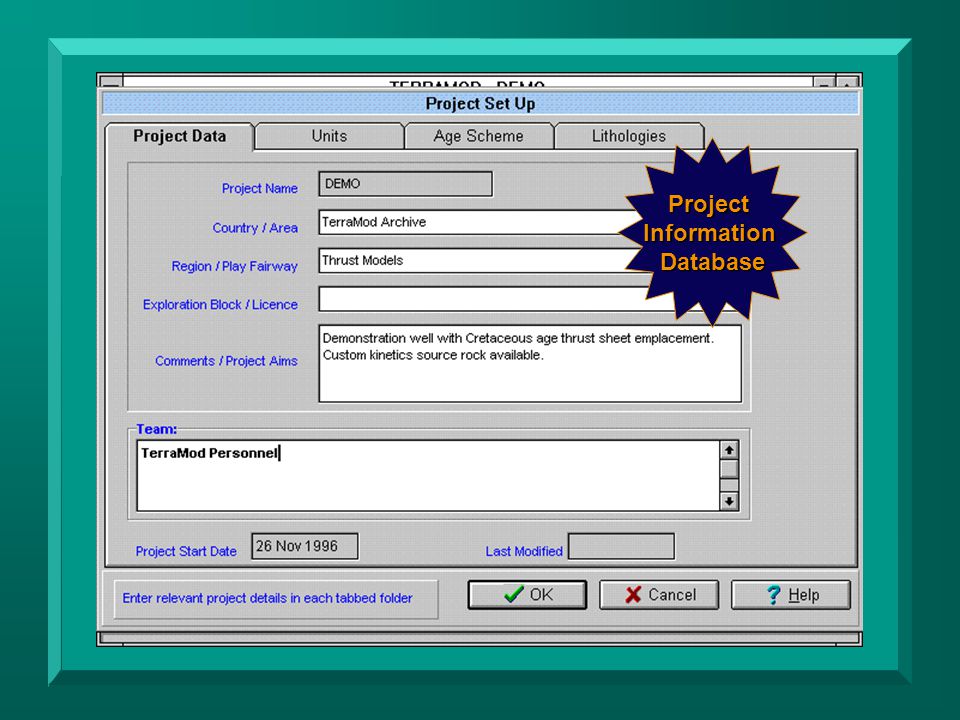Switch to the Project Data tab

pyautogui.click(x=179, y=136)
